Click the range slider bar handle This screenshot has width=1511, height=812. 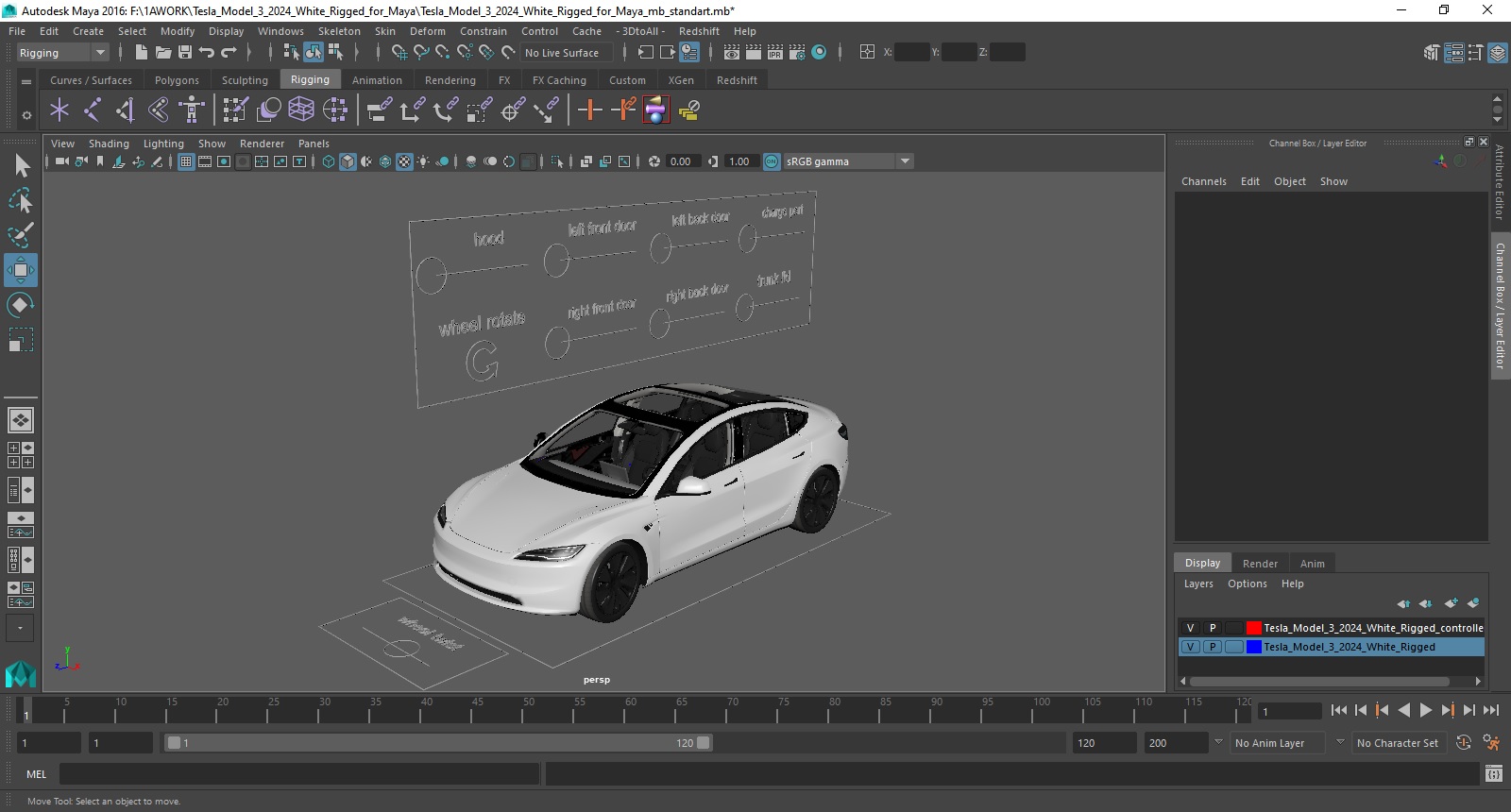439,743
